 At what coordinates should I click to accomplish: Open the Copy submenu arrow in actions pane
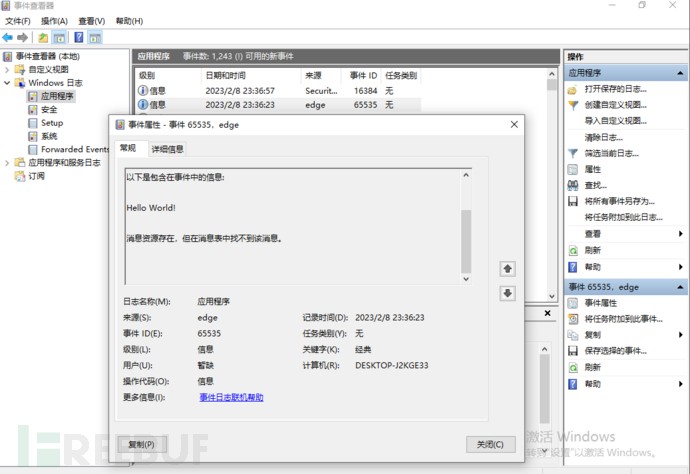[681, 335]
